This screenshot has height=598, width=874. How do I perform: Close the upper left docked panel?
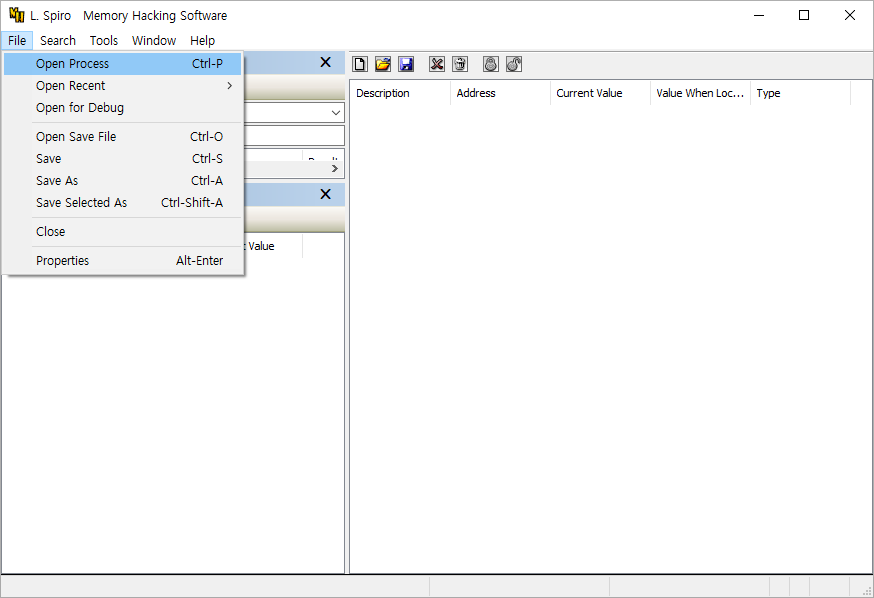click(x=326, y=62)
